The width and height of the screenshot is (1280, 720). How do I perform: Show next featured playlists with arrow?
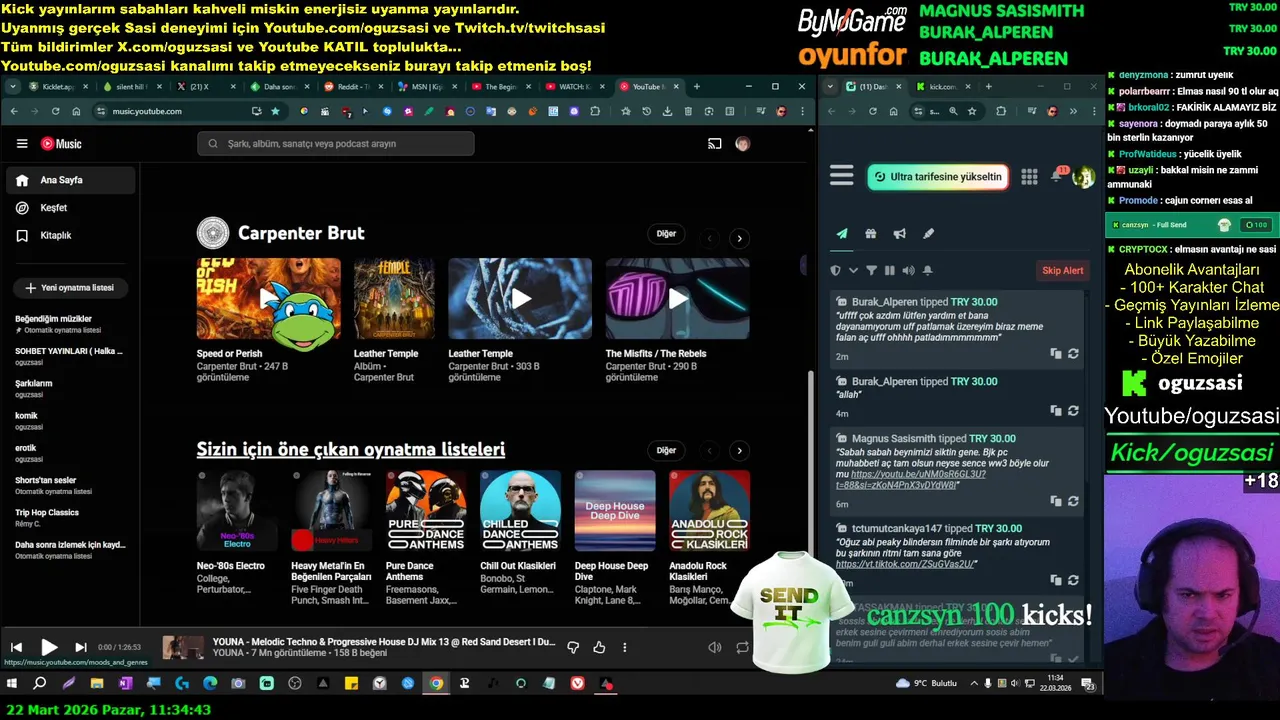point(739,451)
